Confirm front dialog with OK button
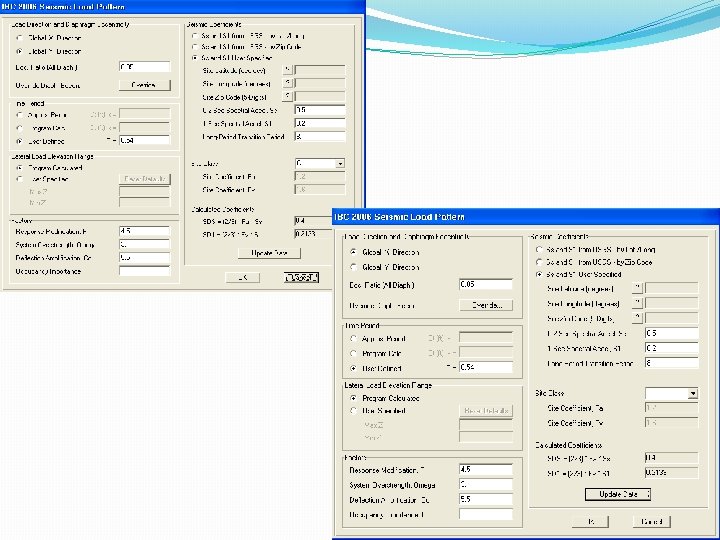This screenshot has height=540, width=720. point(591,522)
